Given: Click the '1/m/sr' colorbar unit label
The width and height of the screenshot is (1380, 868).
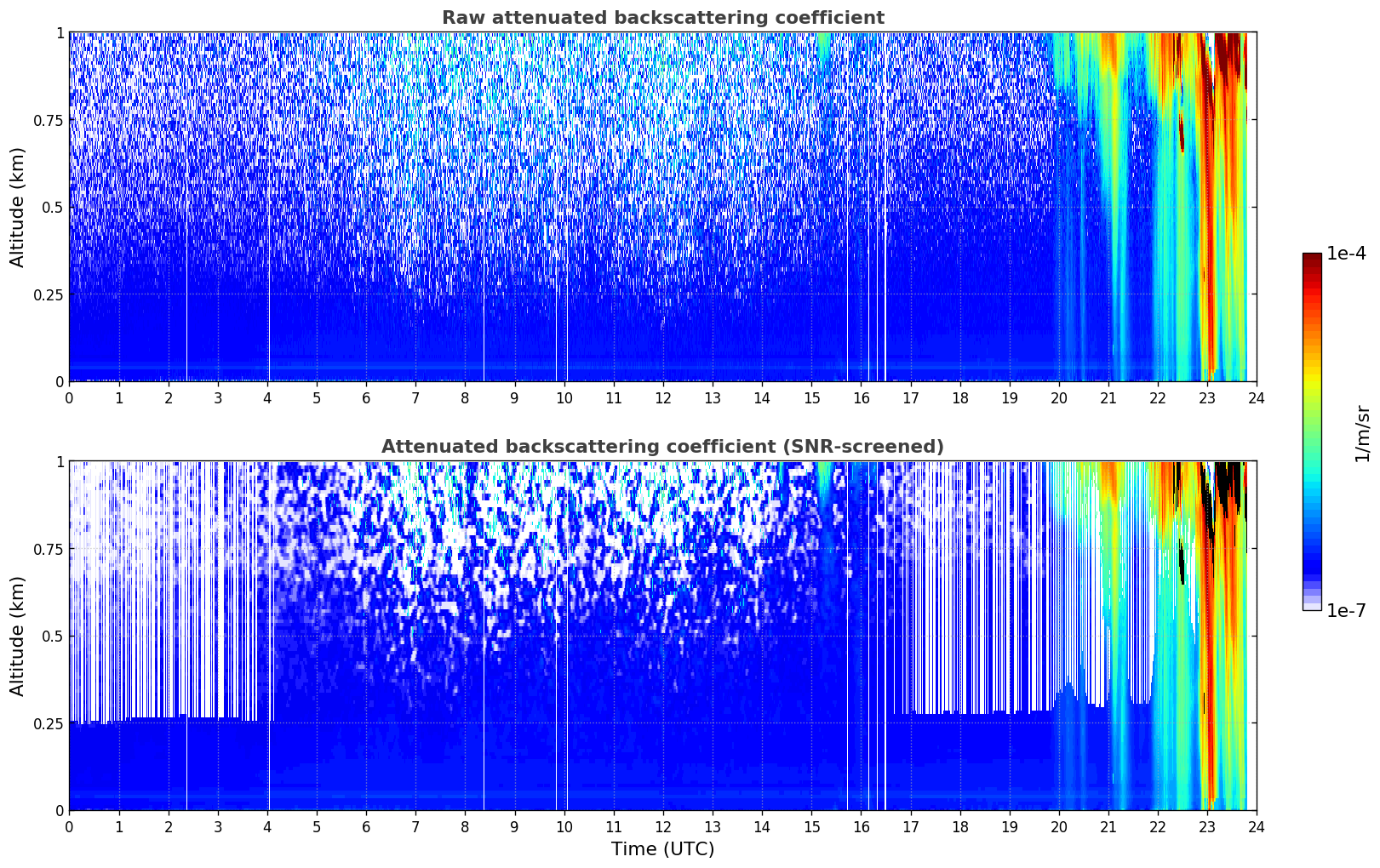Looking at the screenshot, I should click(1362, 433).
